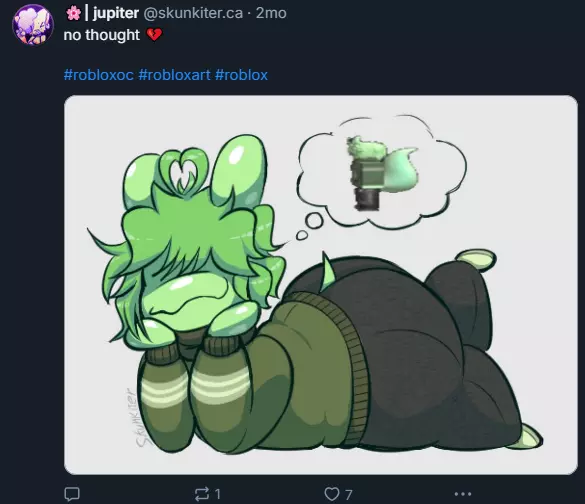Repost this post using the arrows icon
Viewport: 585px width, 504px height.
click(x=202, y=494)
